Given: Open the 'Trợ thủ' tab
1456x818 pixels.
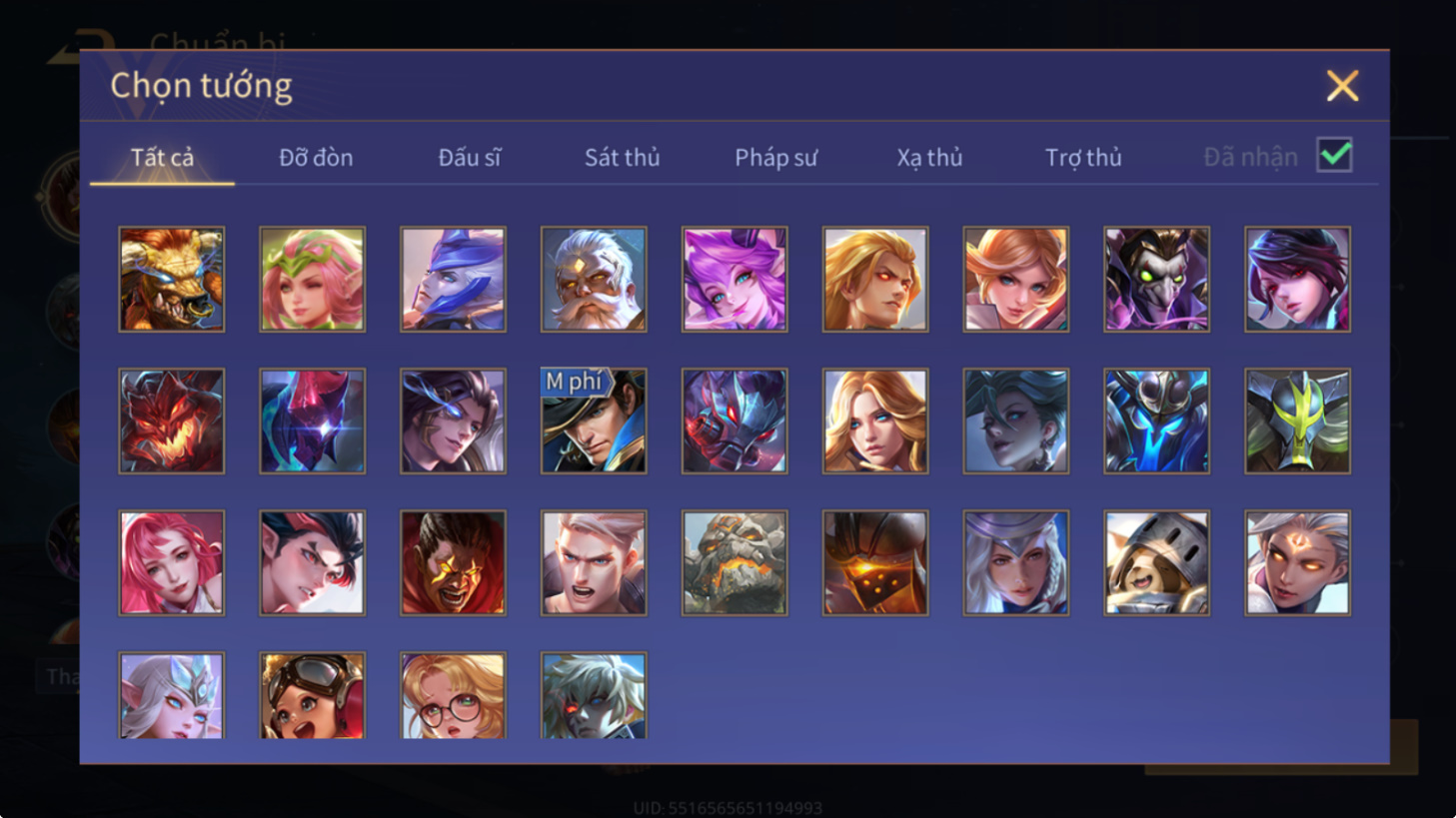Looking at the screenshot, I should [x=1083, y=157].
